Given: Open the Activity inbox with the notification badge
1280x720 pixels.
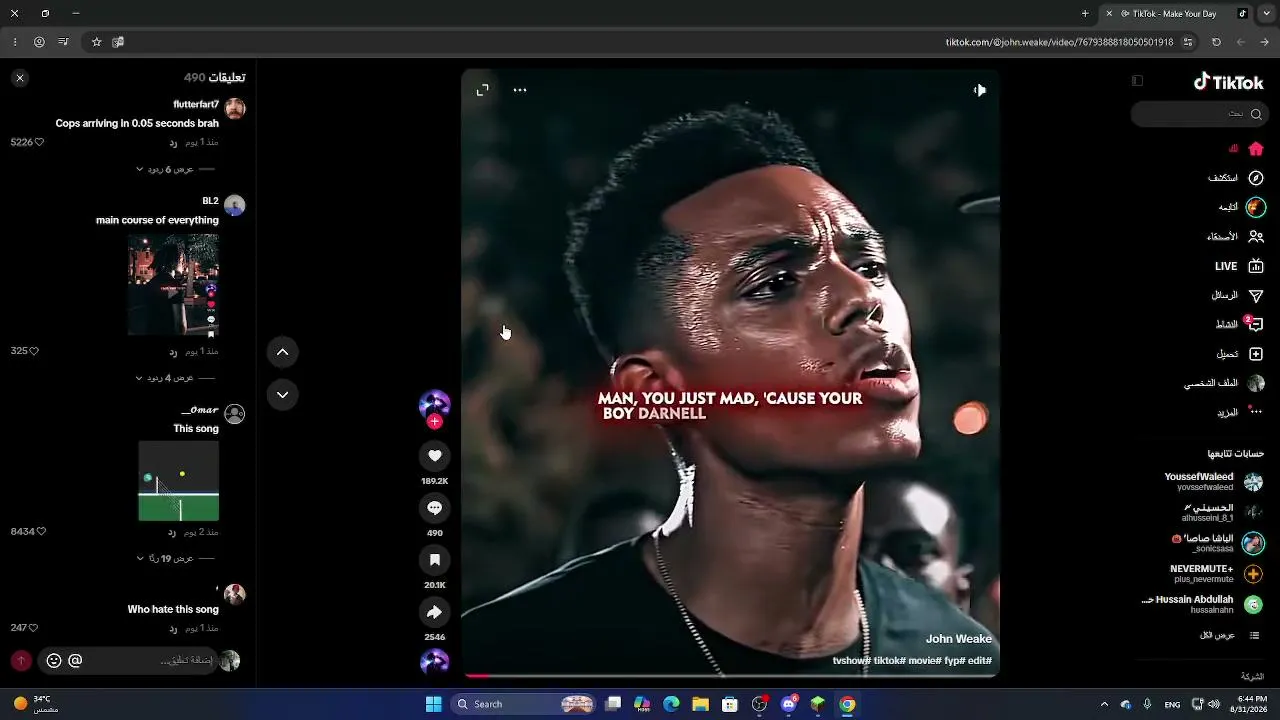Looking at the screenshot, I should click(1255, 324).
